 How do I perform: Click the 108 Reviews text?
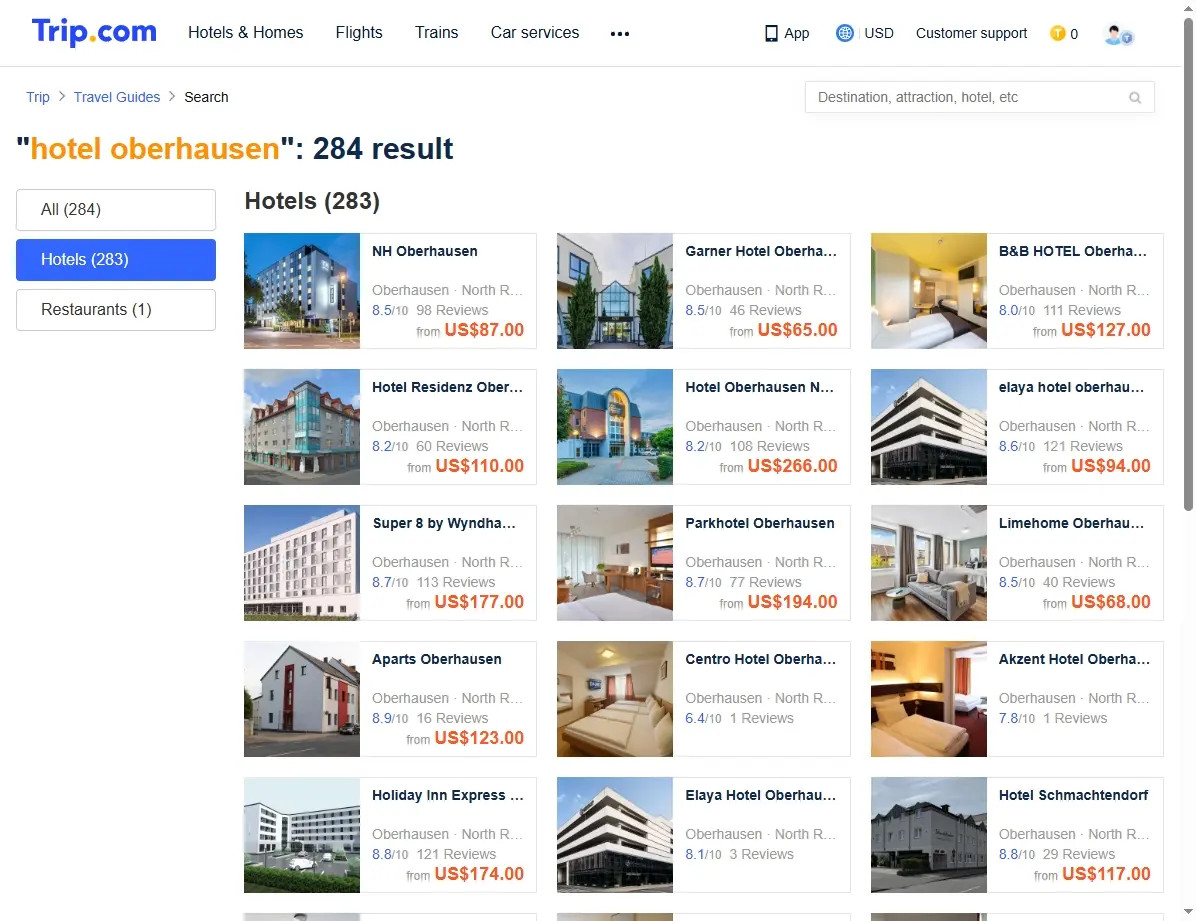point(770,446)
